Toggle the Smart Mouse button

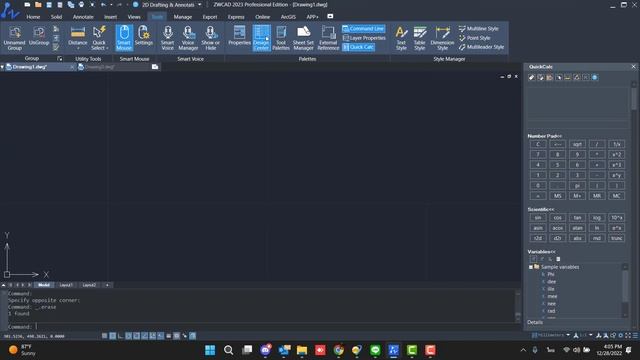[x=124, y=38]
